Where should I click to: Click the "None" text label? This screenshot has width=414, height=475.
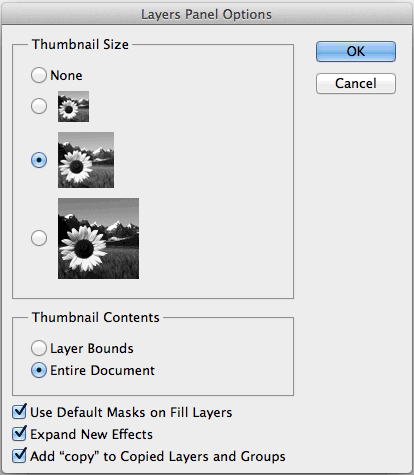[66, 76]
